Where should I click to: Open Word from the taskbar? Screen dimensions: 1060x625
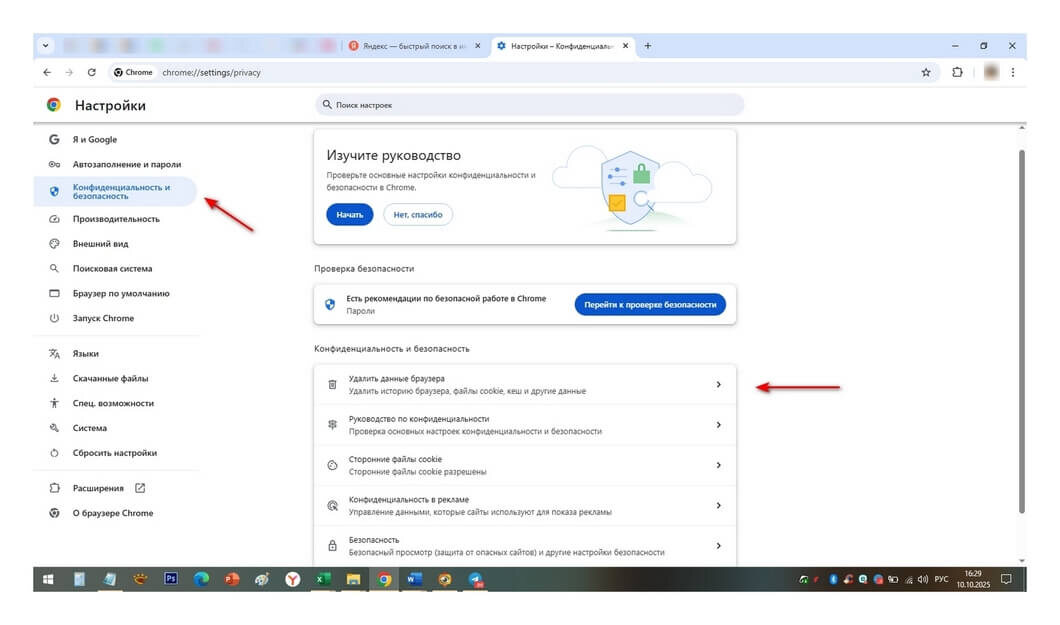pos(414,579)
